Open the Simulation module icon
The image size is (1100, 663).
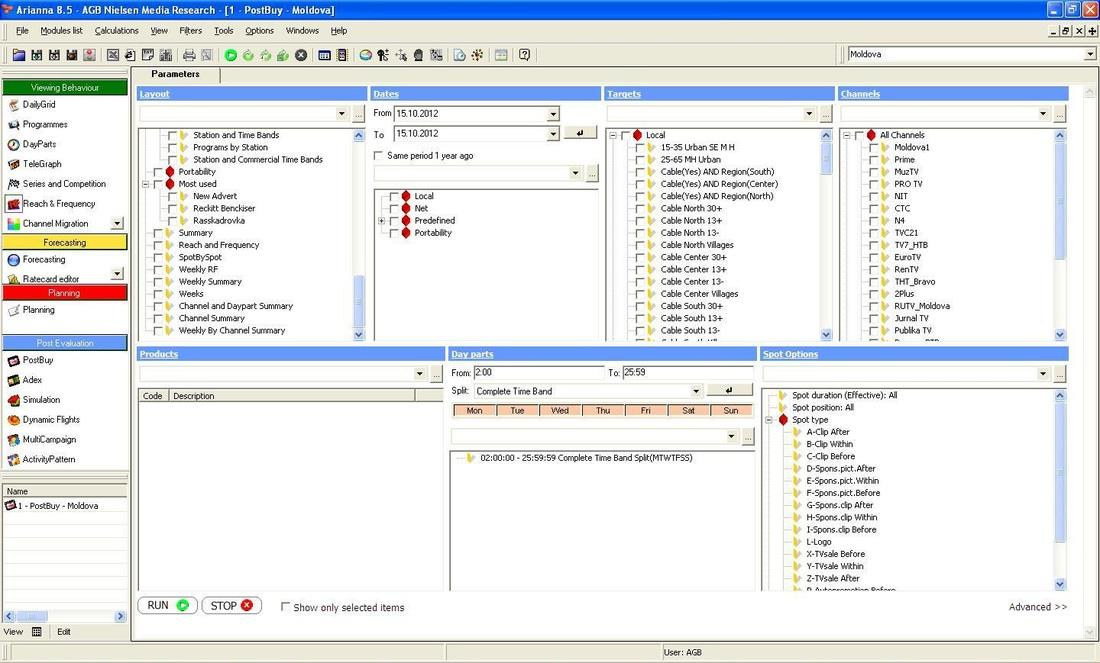click(13, 400)
